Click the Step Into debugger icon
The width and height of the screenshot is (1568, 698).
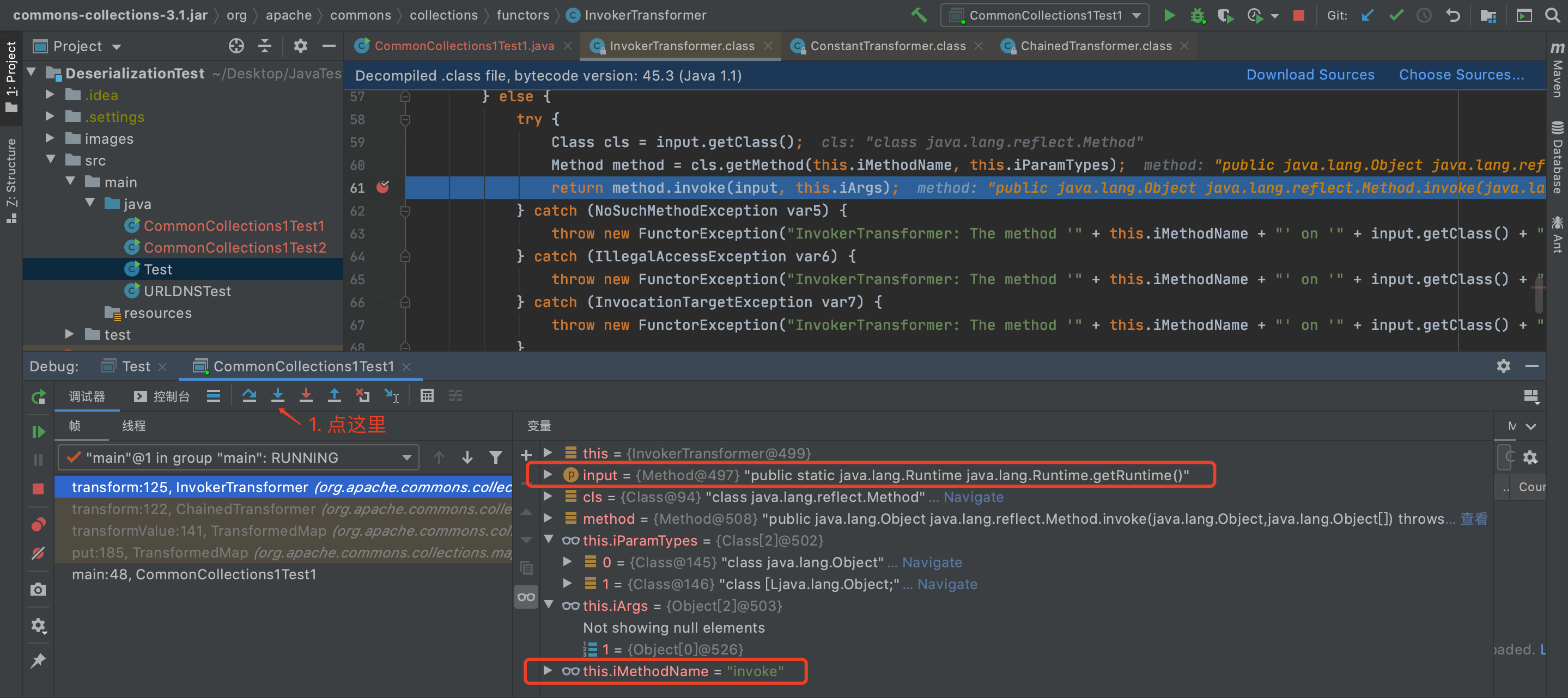(x=277, y=396)
